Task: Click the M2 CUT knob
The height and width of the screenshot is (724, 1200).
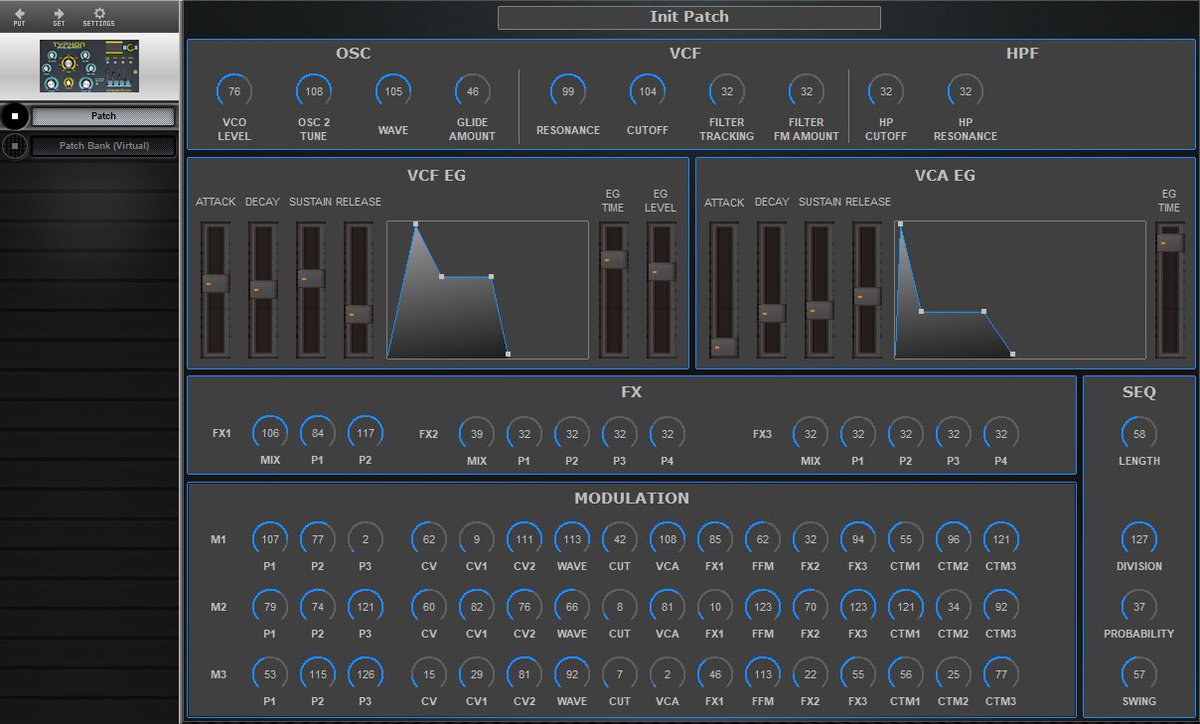Action: (x=620, y=607)
